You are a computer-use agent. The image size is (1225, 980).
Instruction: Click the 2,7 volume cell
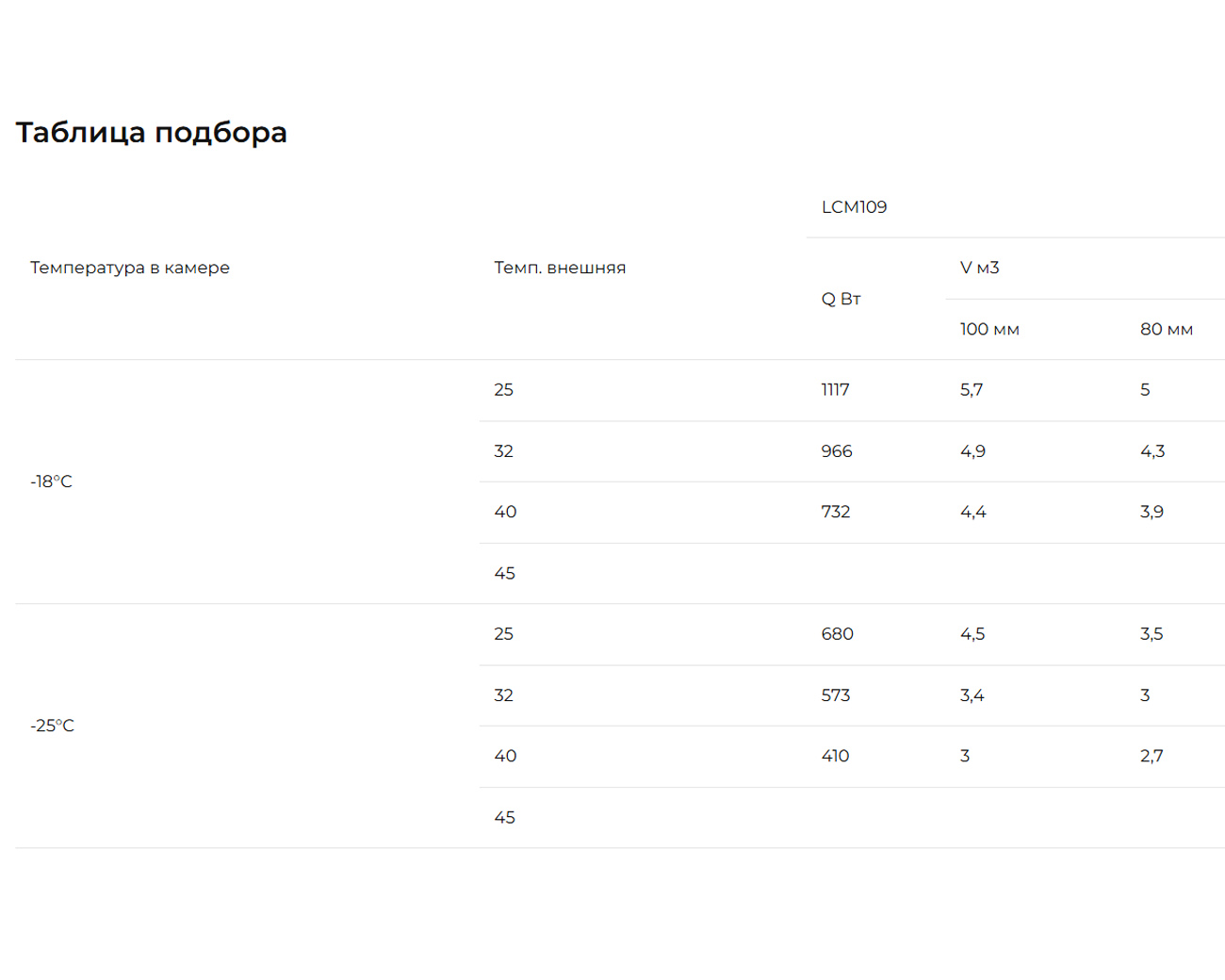pyautogui.click(x=1151, y=756)
